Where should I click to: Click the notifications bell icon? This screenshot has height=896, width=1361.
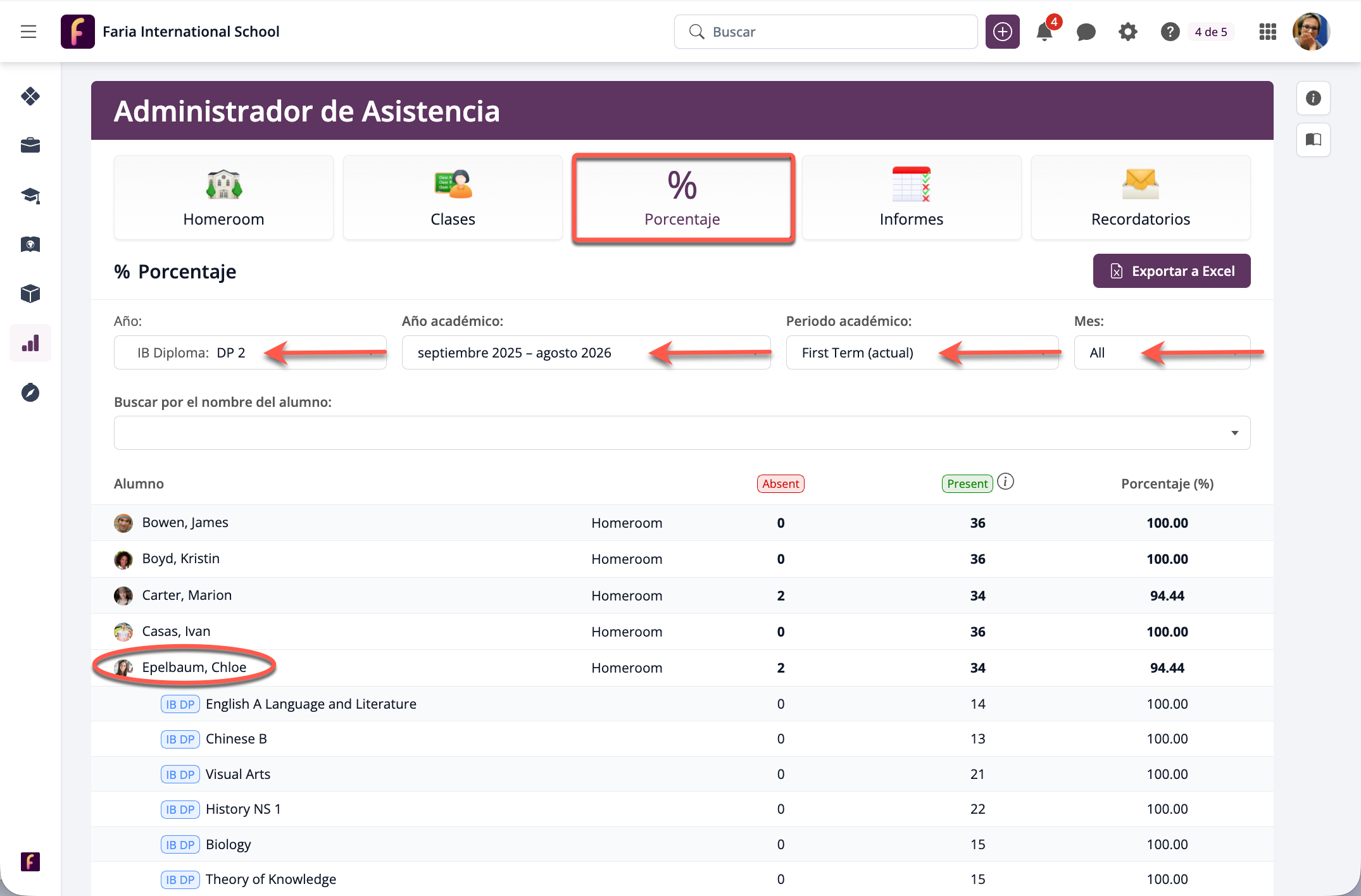[1044, 32]
